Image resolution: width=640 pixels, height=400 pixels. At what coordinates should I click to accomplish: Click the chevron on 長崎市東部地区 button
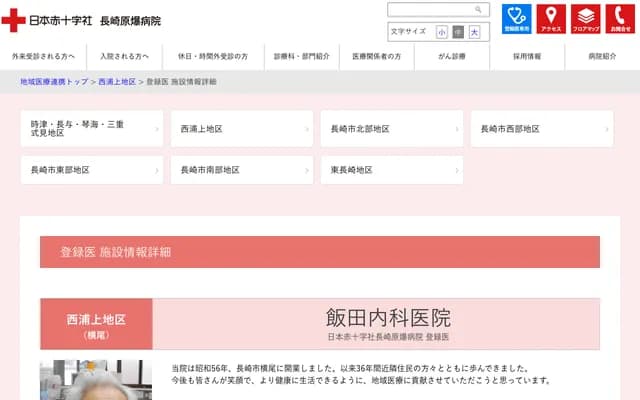tap(157, 171)
